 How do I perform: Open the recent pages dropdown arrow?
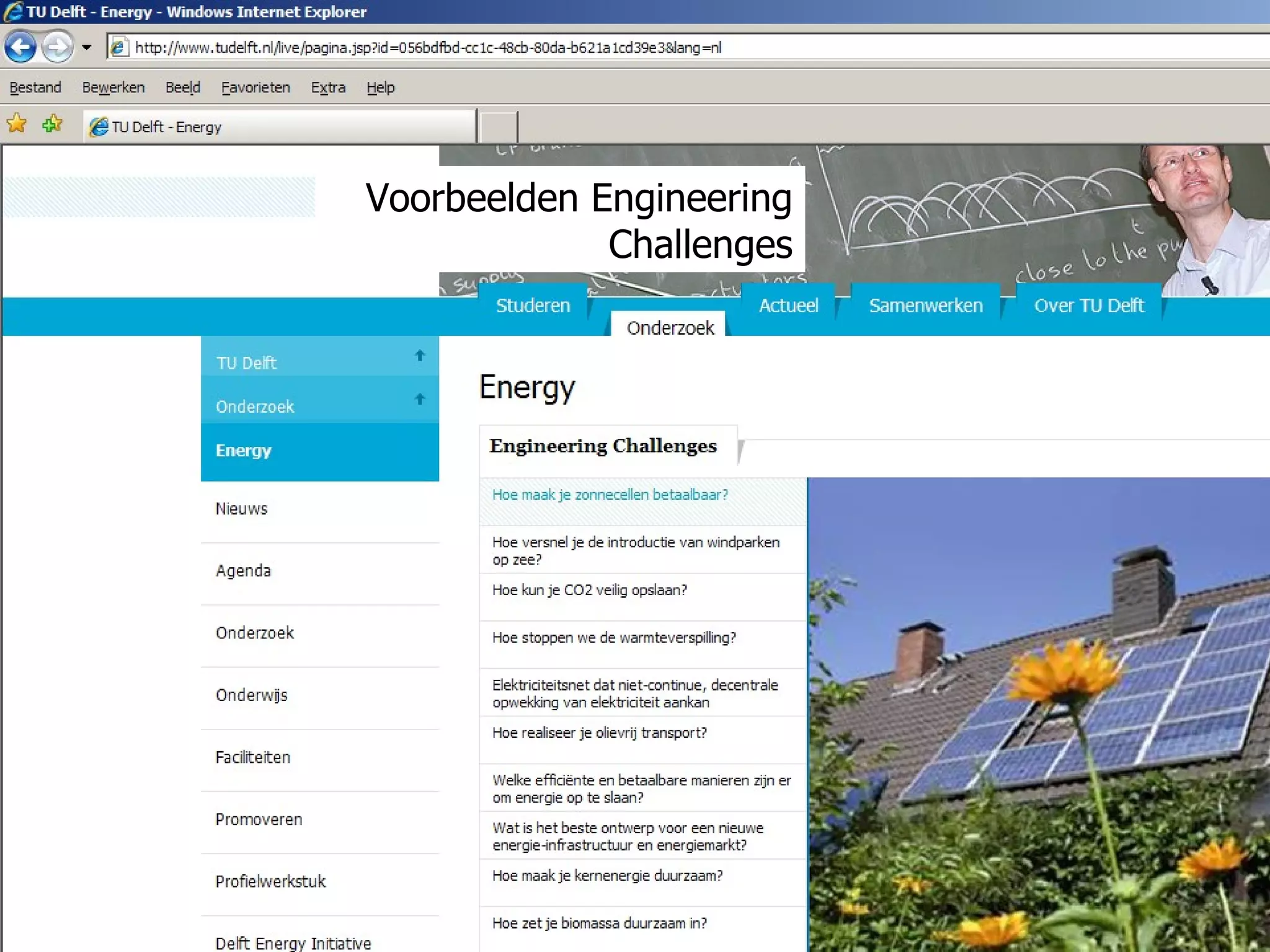click(87, 47)
